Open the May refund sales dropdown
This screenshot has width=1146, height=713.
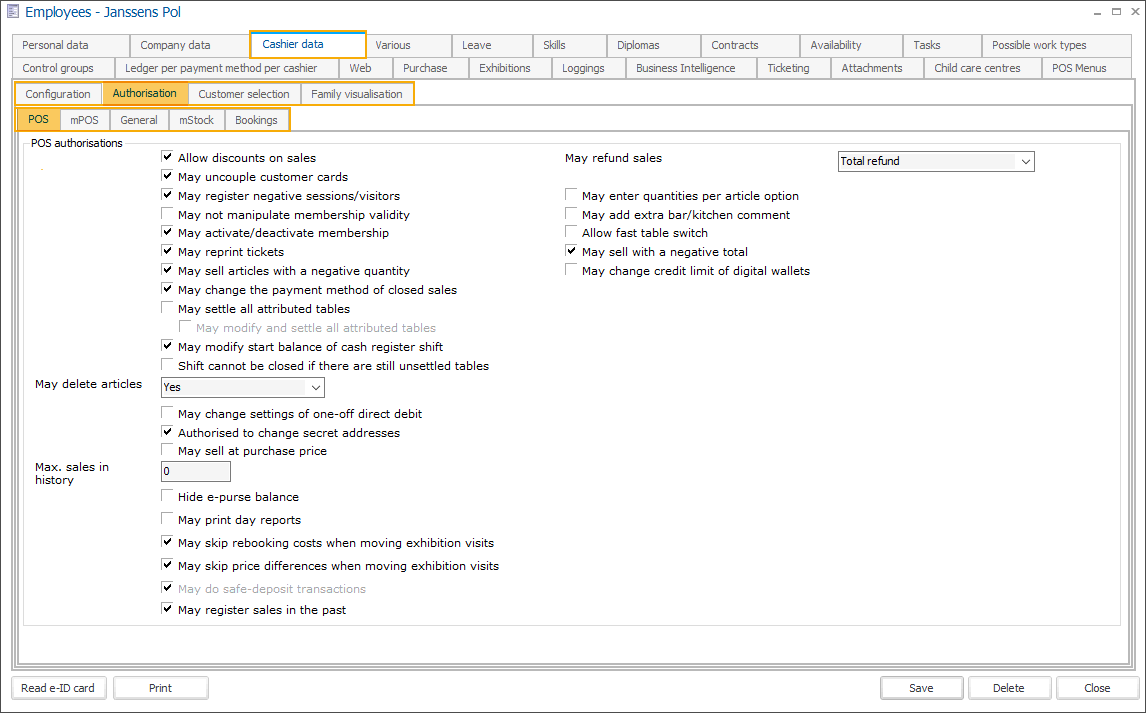pos(1026,161)
